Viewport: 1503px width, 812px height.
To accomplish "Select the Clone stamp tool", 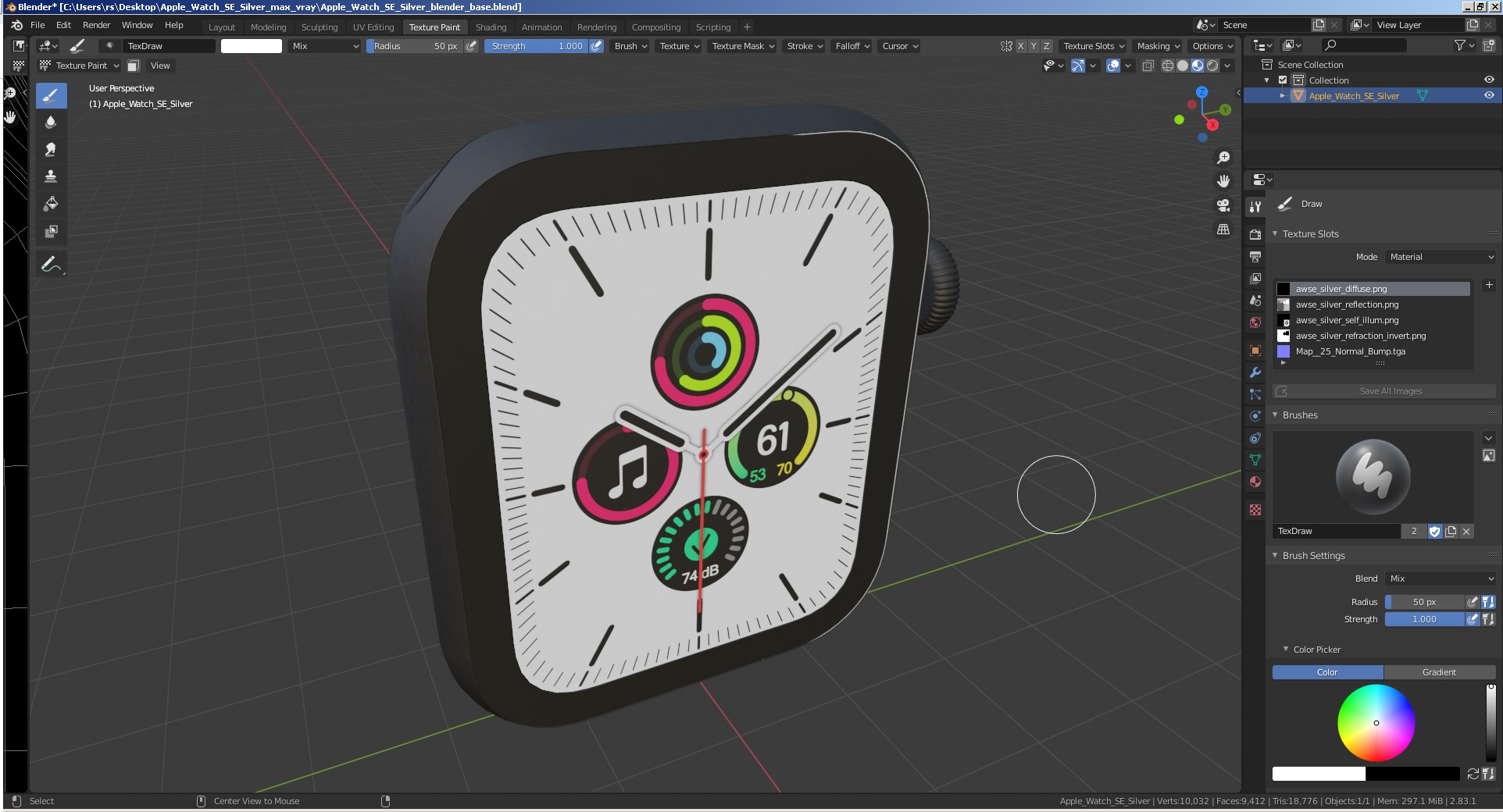I will click(51, 176).
